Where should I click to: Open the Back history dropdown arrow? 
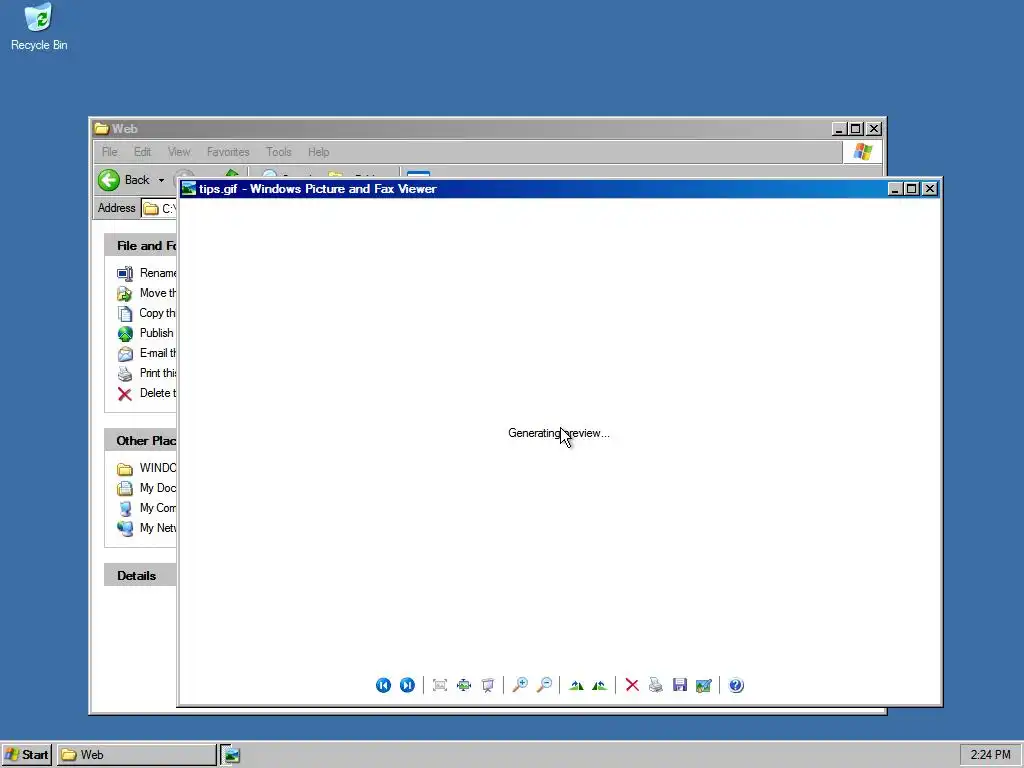(x=161, y=180)
